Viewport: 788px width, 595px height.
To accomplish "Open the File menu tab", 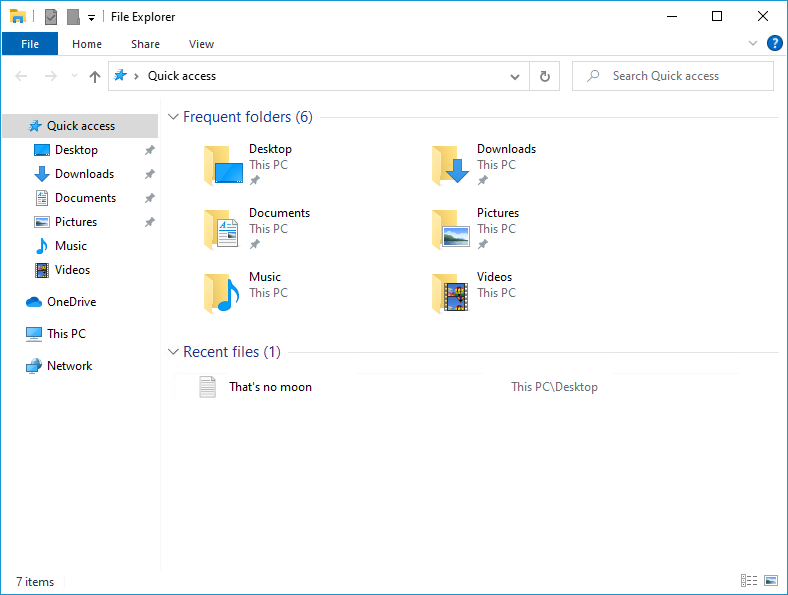I will tap(30, 44).
